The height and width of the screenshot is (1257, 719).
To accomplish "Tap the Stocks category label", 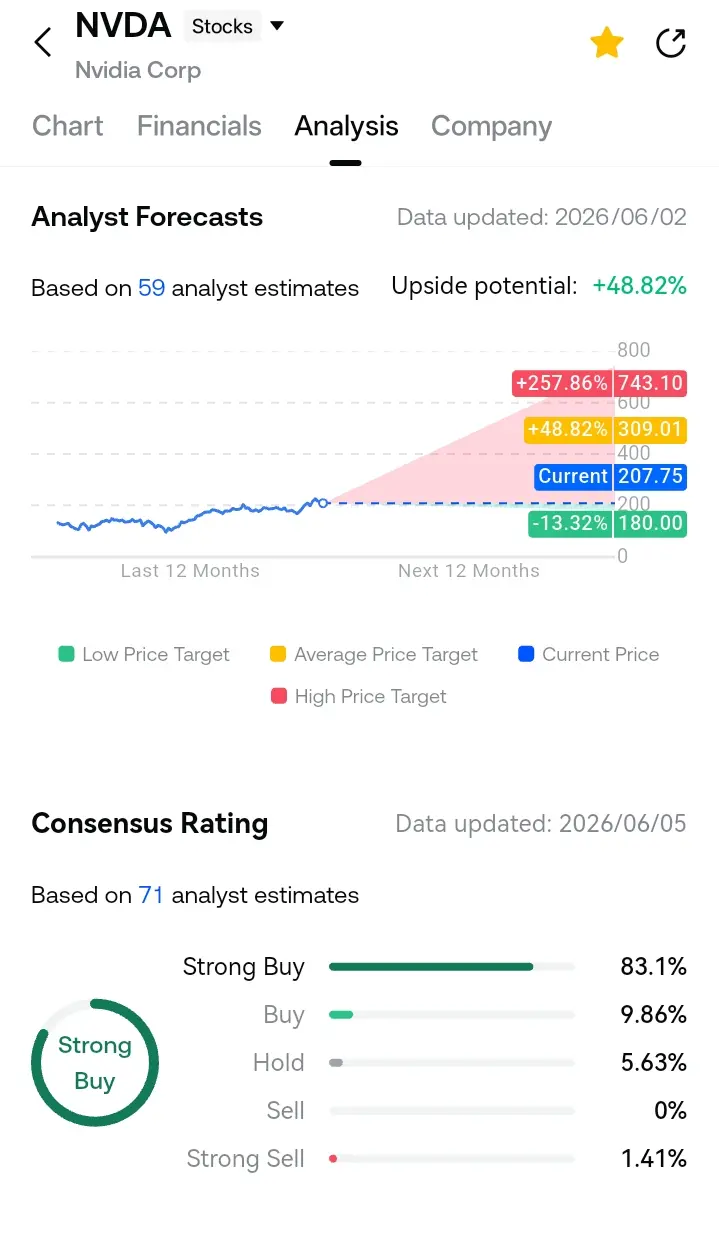I will pyautogui.click(x=222, y=27).
